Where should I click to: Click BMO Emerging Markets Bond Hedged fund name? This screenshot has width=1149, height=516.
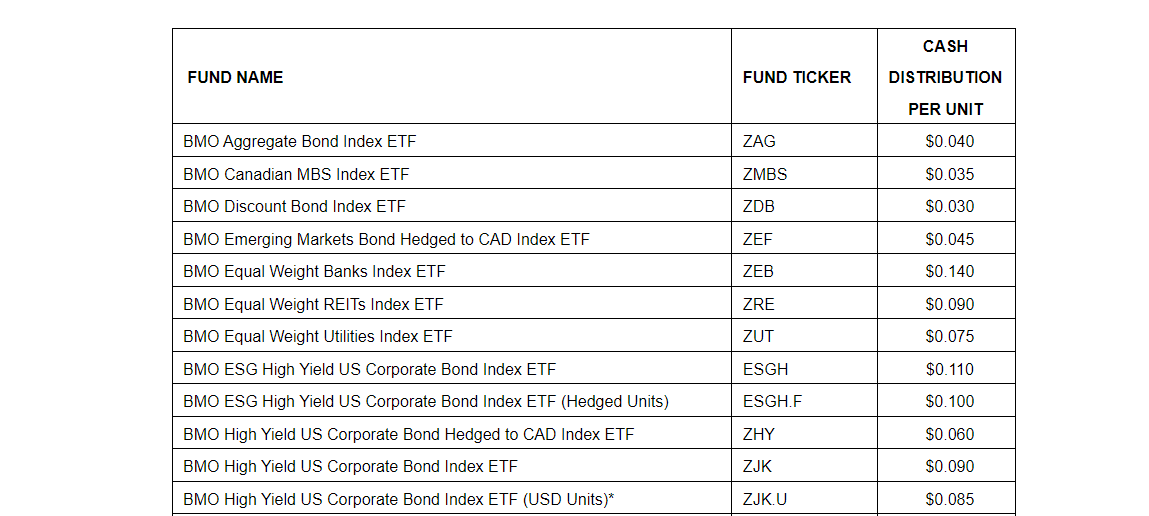386,239
